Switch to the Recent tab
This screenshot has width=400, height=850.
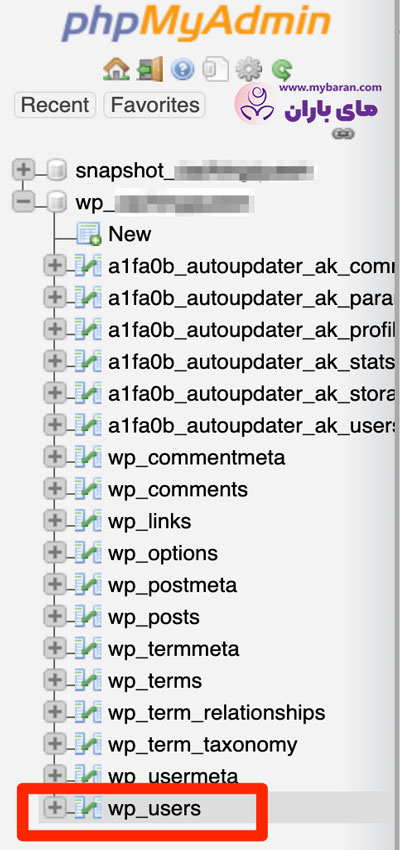point(55,105)
